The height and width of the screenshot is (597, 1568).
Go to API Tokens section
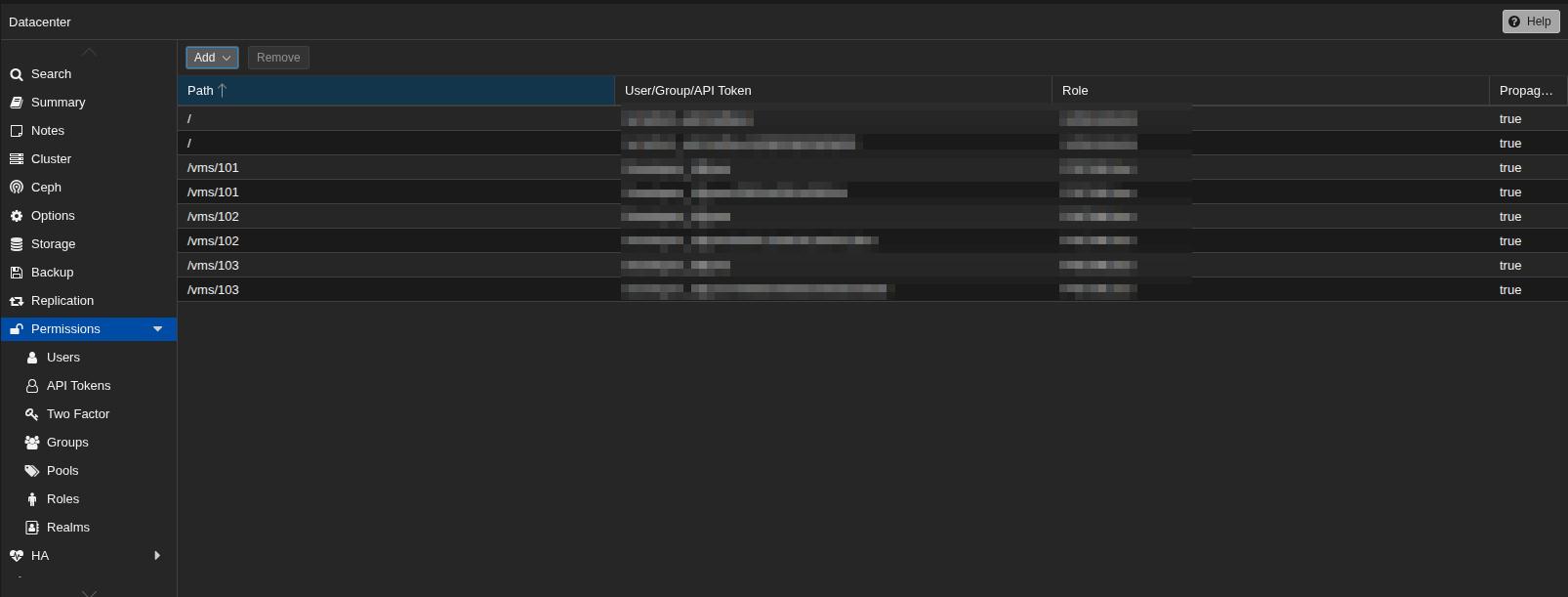78,386
